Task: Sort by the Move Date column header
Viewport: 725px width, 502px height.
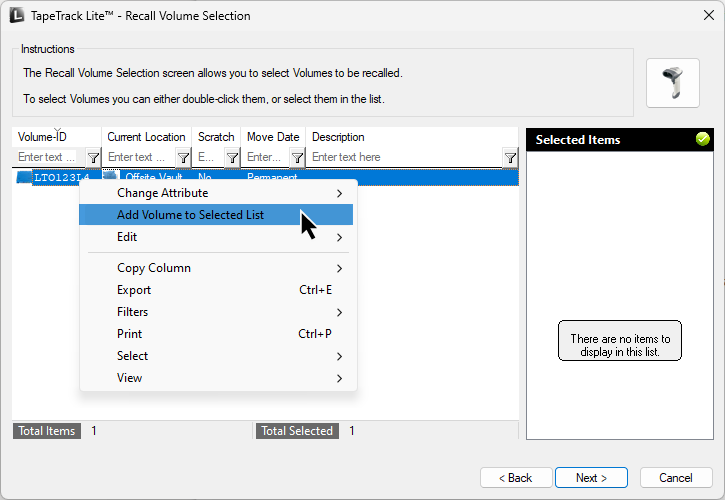Action: (273, 137)
